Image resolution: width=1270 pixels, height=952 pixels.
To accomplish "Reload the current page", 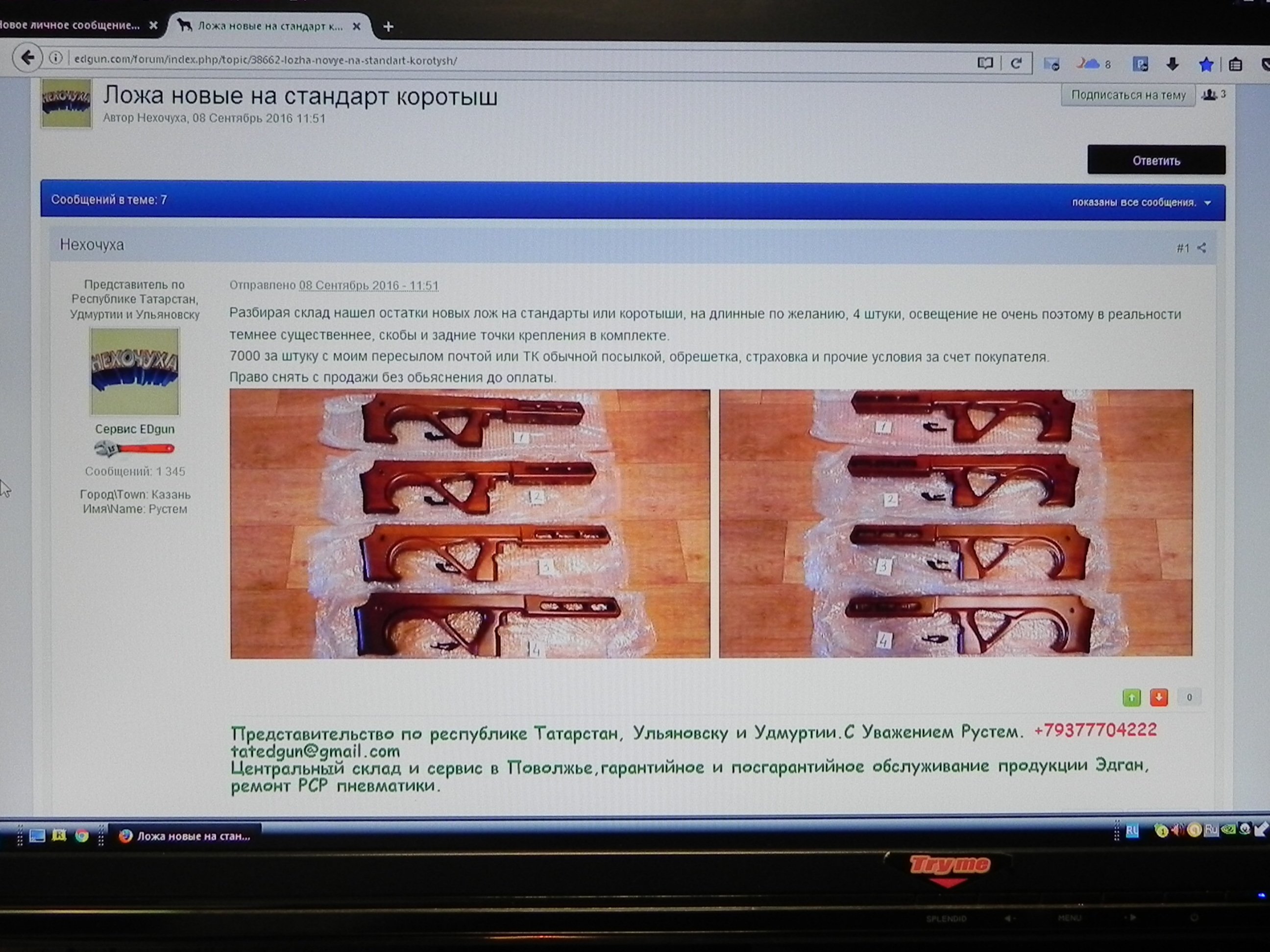I will pos(1016,63).
